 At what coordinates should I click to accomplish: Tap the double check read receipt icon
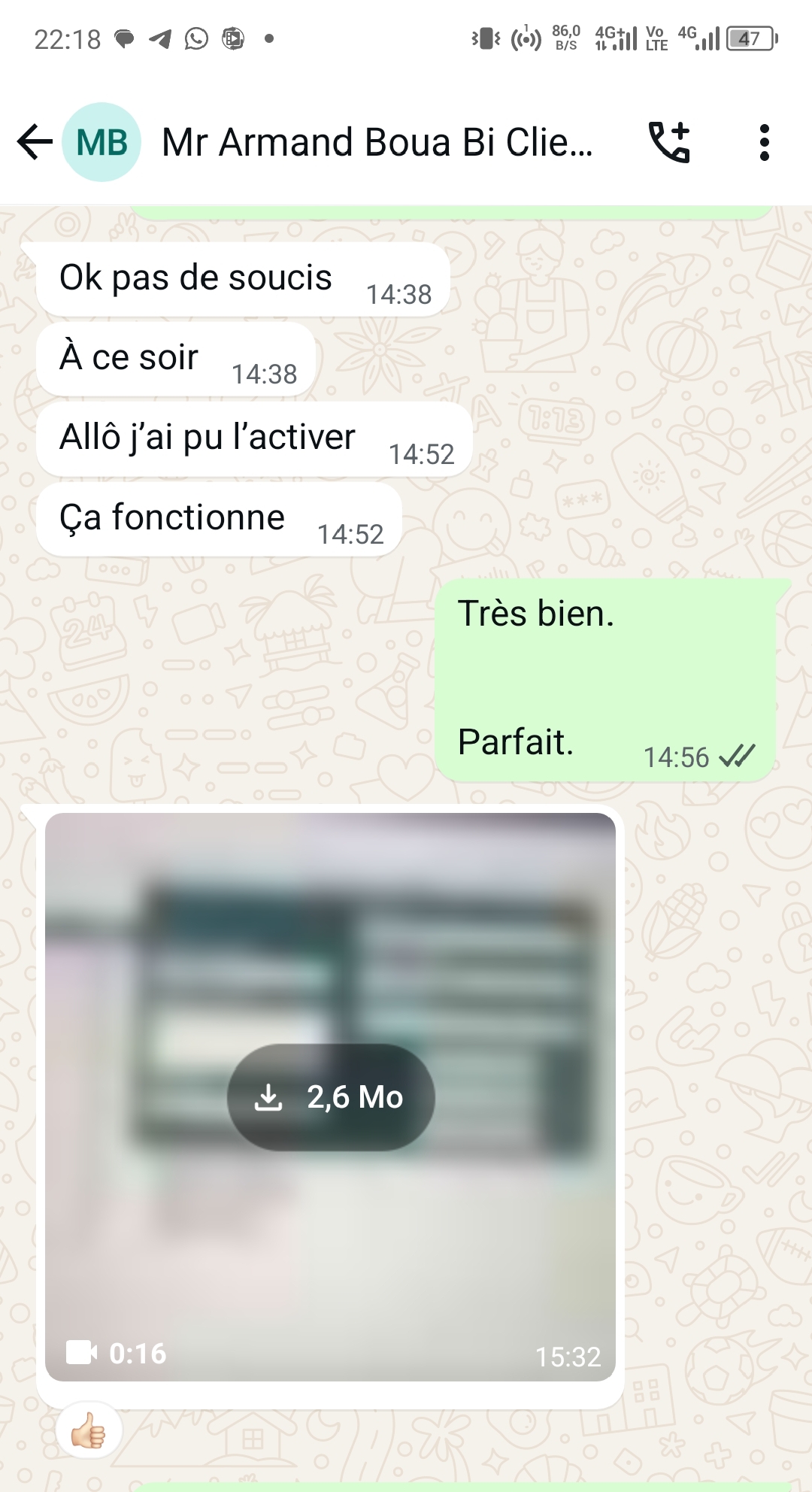(737, 756)
